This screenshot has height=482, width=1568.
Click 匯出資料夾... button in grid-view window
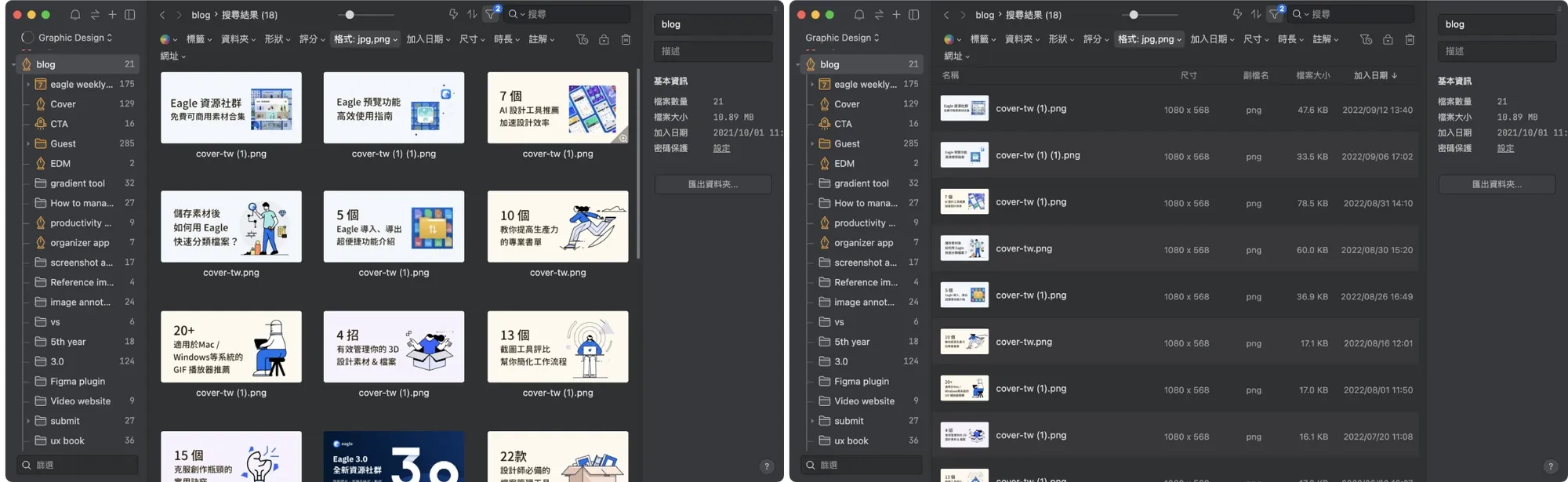click(x=713, y=184)
